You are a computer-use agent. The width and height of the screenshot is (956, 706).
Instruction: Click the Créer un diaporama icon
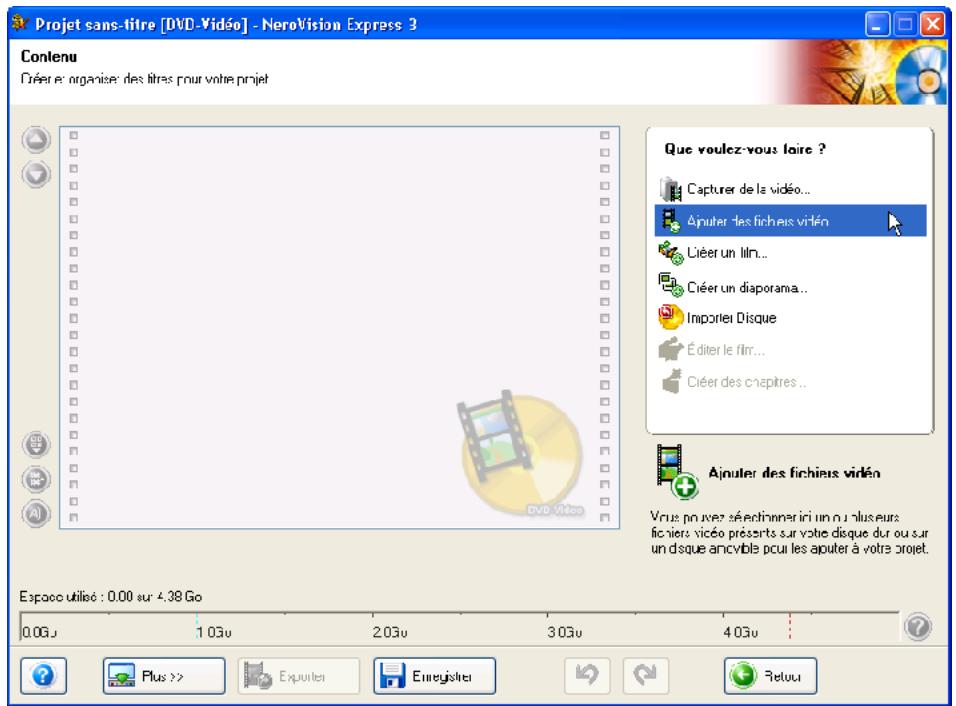(x=671, y=285)
